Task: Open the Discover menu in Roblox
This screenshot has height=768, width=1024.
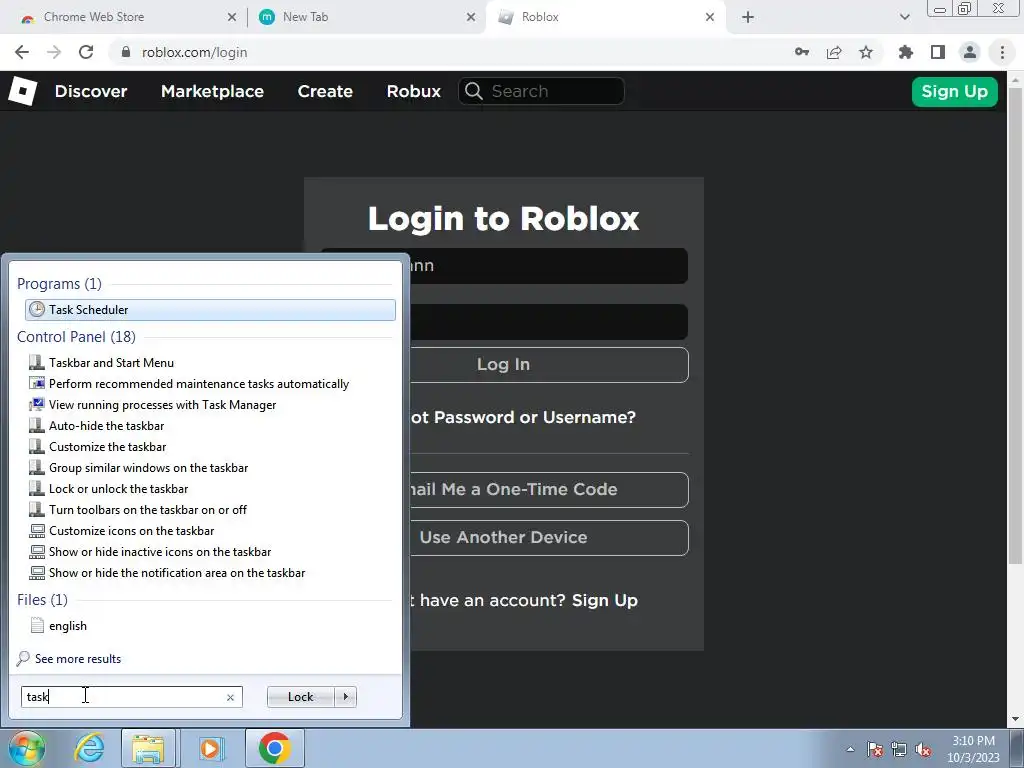Action: point(91,91)
